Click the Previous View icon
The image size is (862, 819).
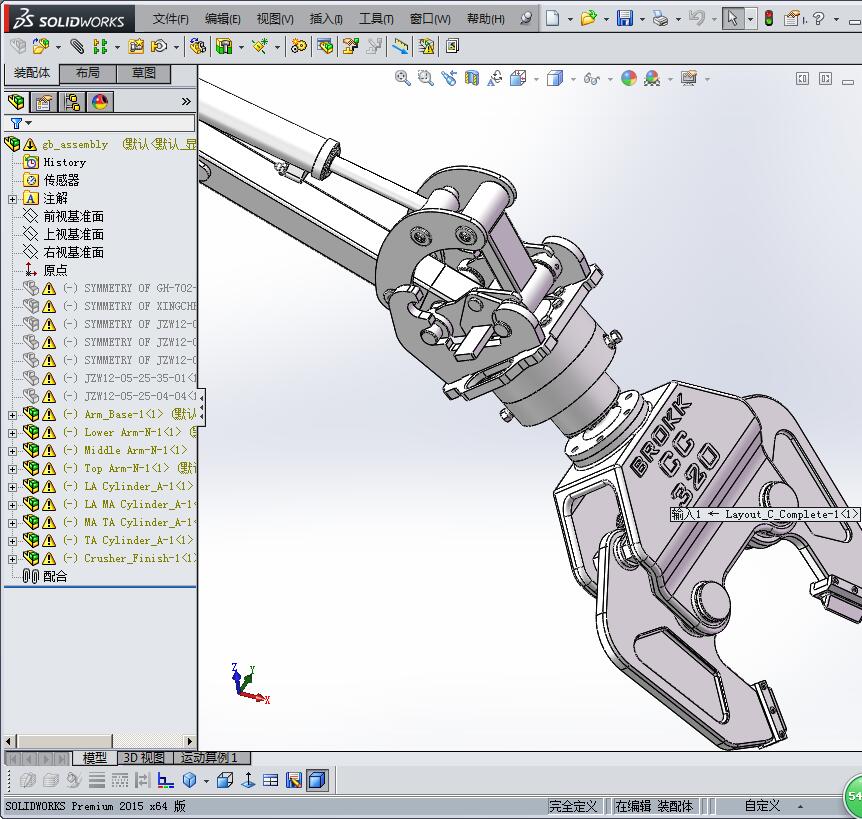point(449,78)
